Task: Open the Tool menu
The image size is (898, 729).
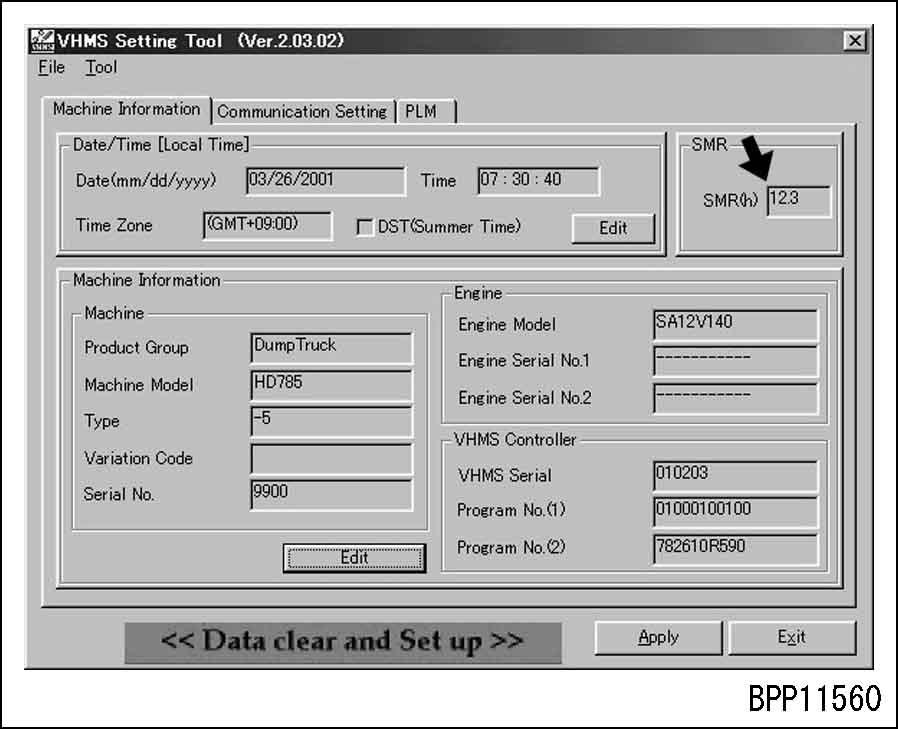Action: click(x=101, y=68)
